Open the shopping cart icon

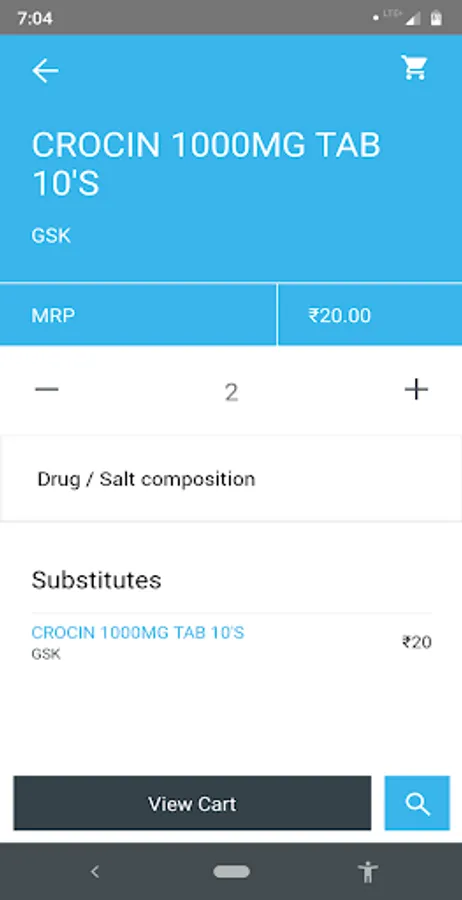pyautogui.click(x=414, y=68)
